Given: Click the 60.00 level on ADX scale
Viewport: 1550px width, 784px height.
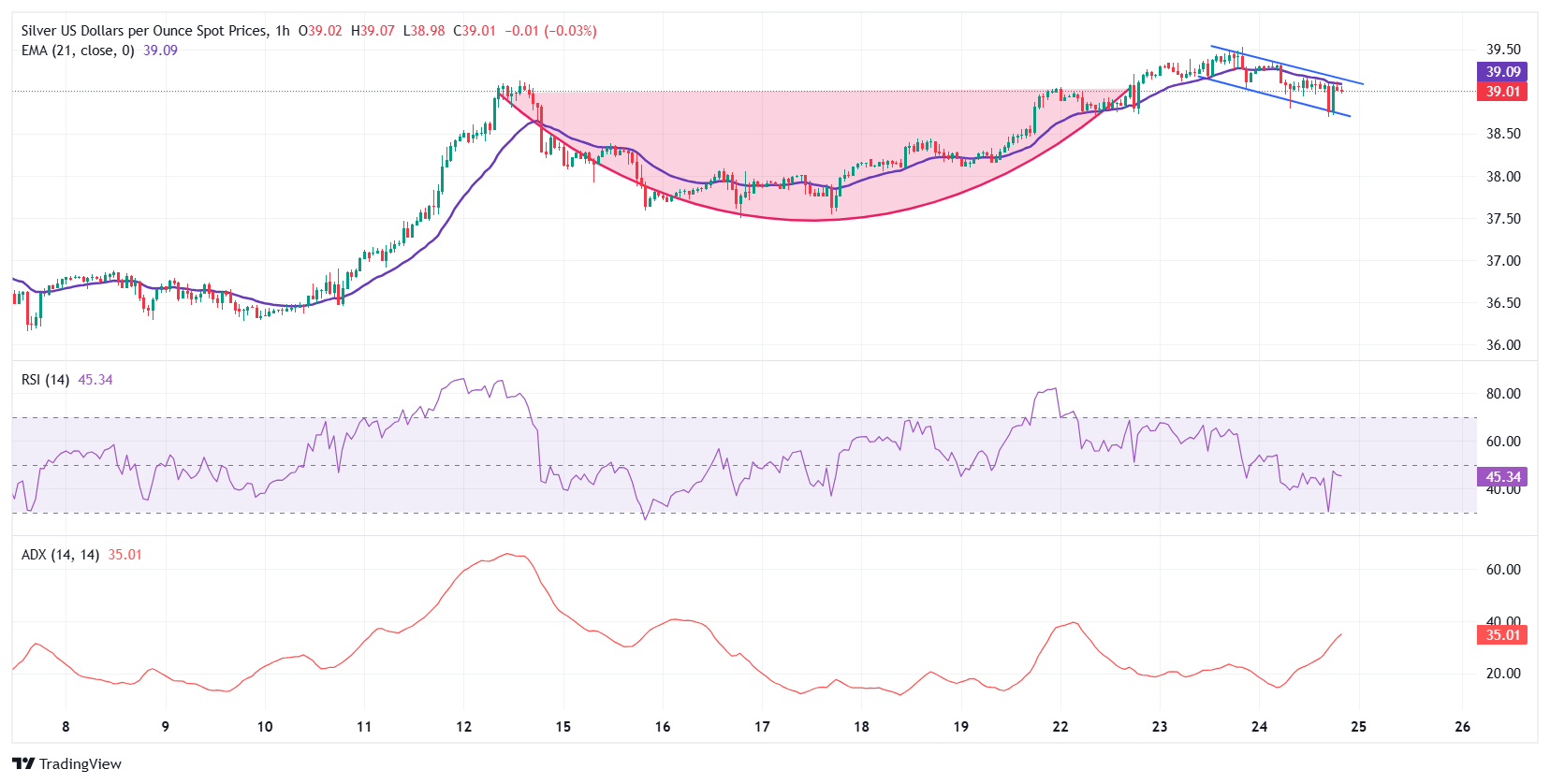Looking at the screenshot, I should pyautogui.click(x=1503, y=570).
